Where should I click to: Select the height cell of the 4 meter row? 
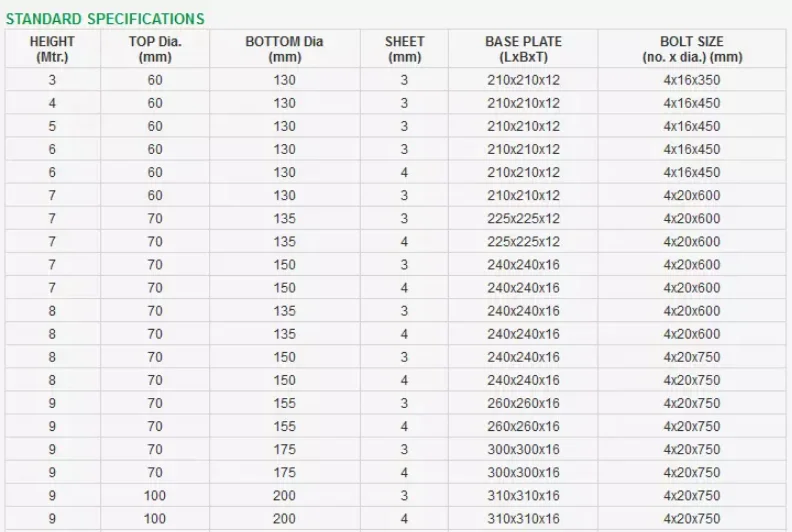[x=52, y=103]
